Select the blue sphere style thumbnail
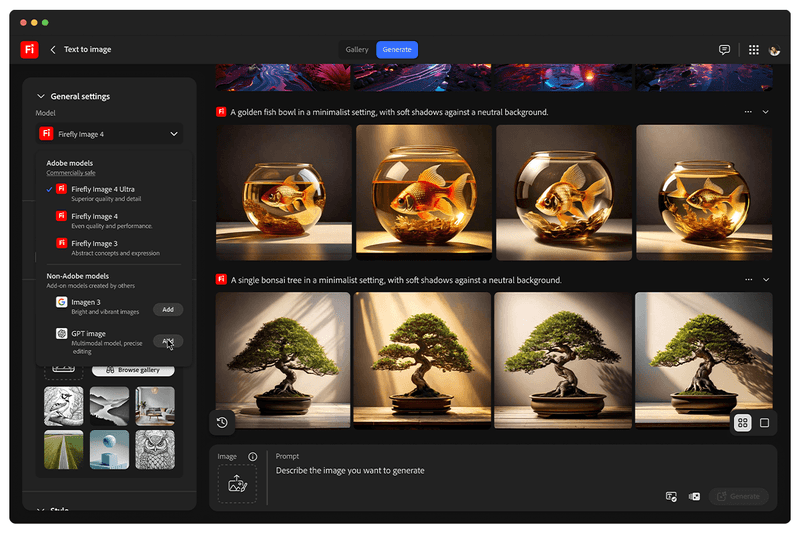Image resolution: width=800 pixels, height=533 pixels. (x=109, y=449)
